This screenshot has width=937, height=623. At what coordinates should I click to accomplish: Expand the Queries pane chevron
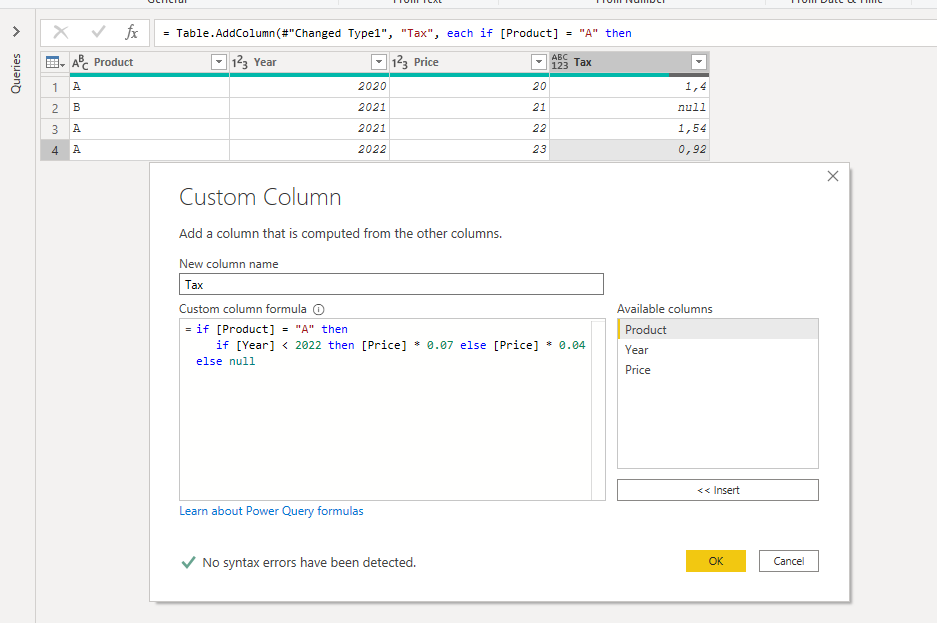(16, 32)
